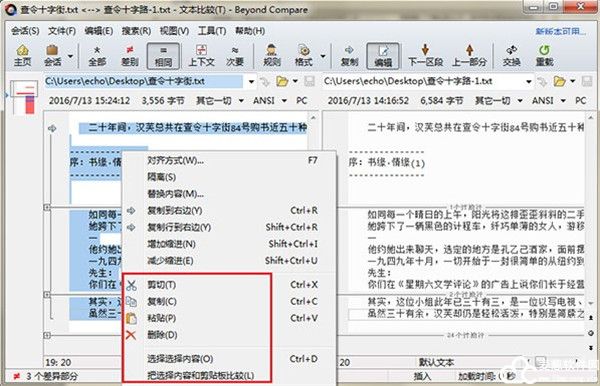
Task: Go to previous section with 上一部分
Action: [x=470, y=55]
